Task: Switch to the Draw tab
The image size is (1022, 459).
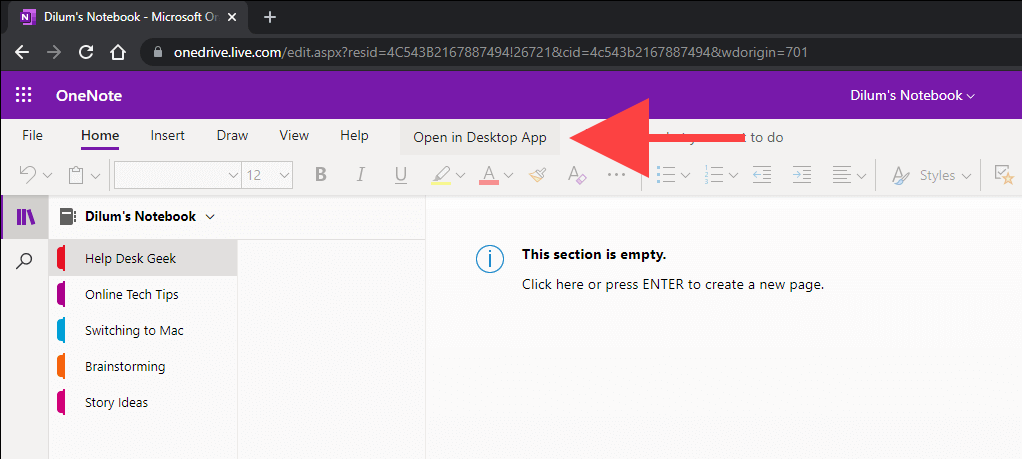Action: pos(232,136)
